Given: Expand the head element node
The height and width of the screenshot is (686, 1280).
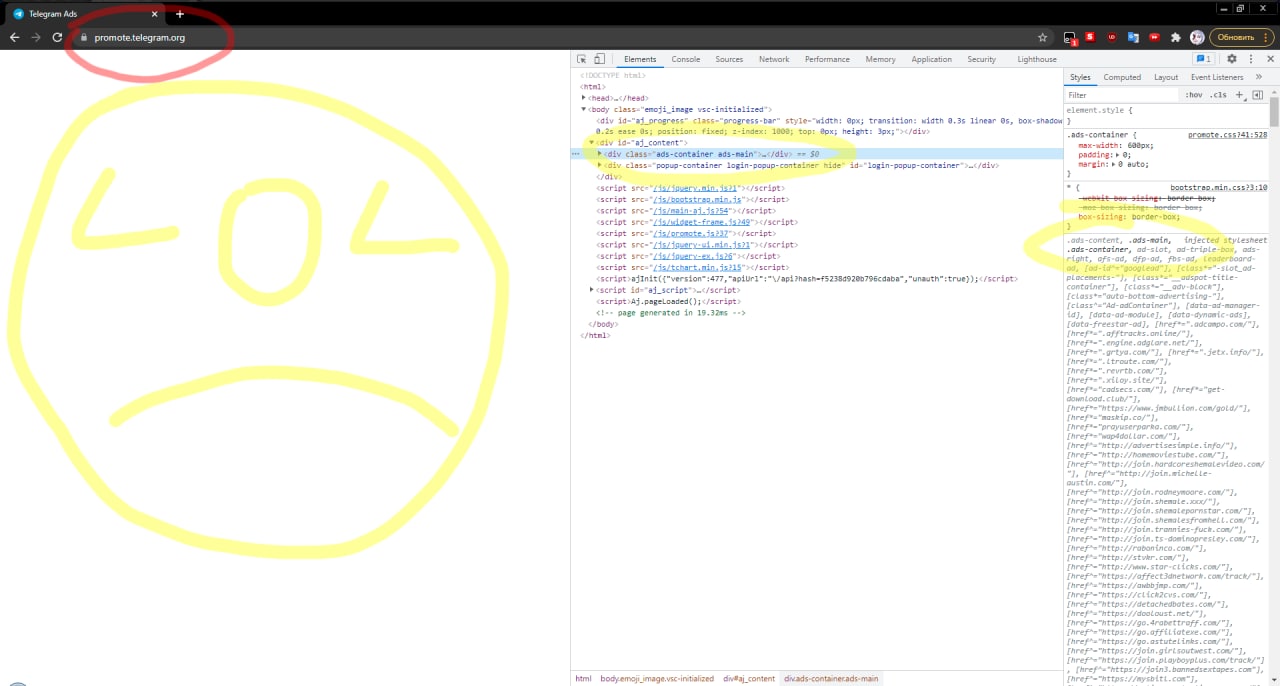Looking at the screenshot, I should tap(584, 98).
